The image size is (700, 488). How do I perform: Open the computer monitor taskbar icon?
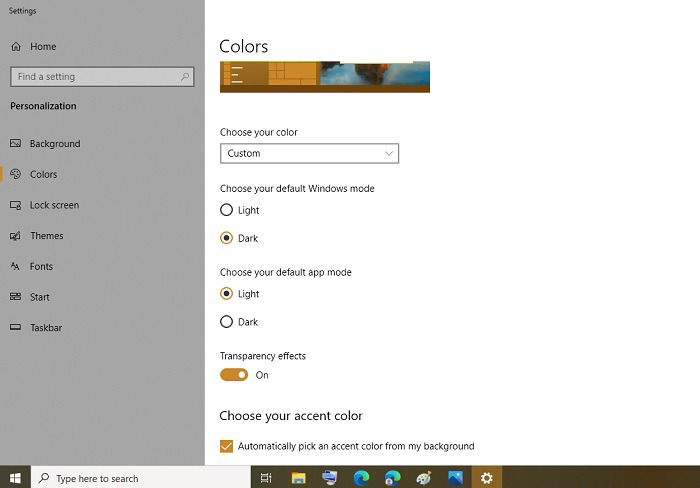(x=329, y=478)
